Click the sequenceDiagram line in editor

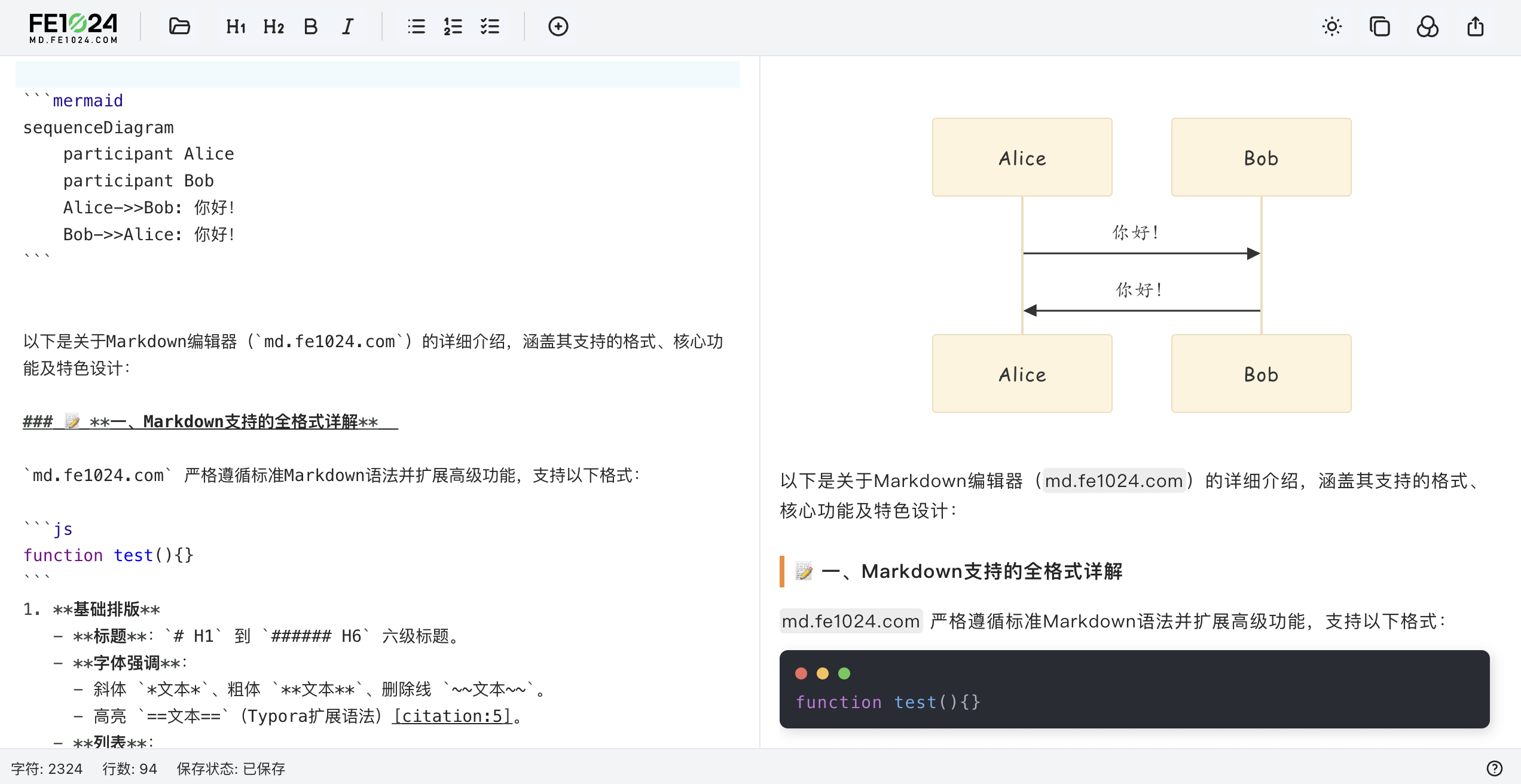coord(98,127)
